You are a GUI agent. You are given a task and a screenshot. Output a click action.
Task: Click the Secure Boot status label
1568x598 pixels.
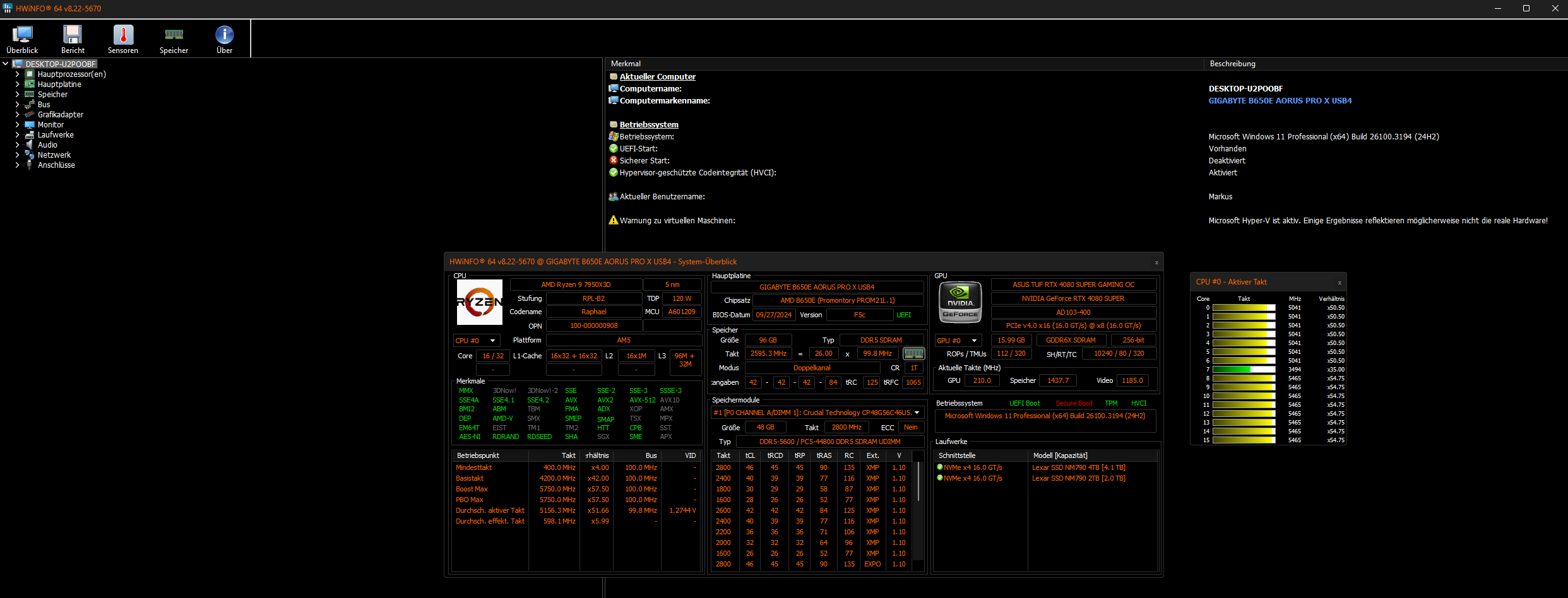[x=1074, y=404]
